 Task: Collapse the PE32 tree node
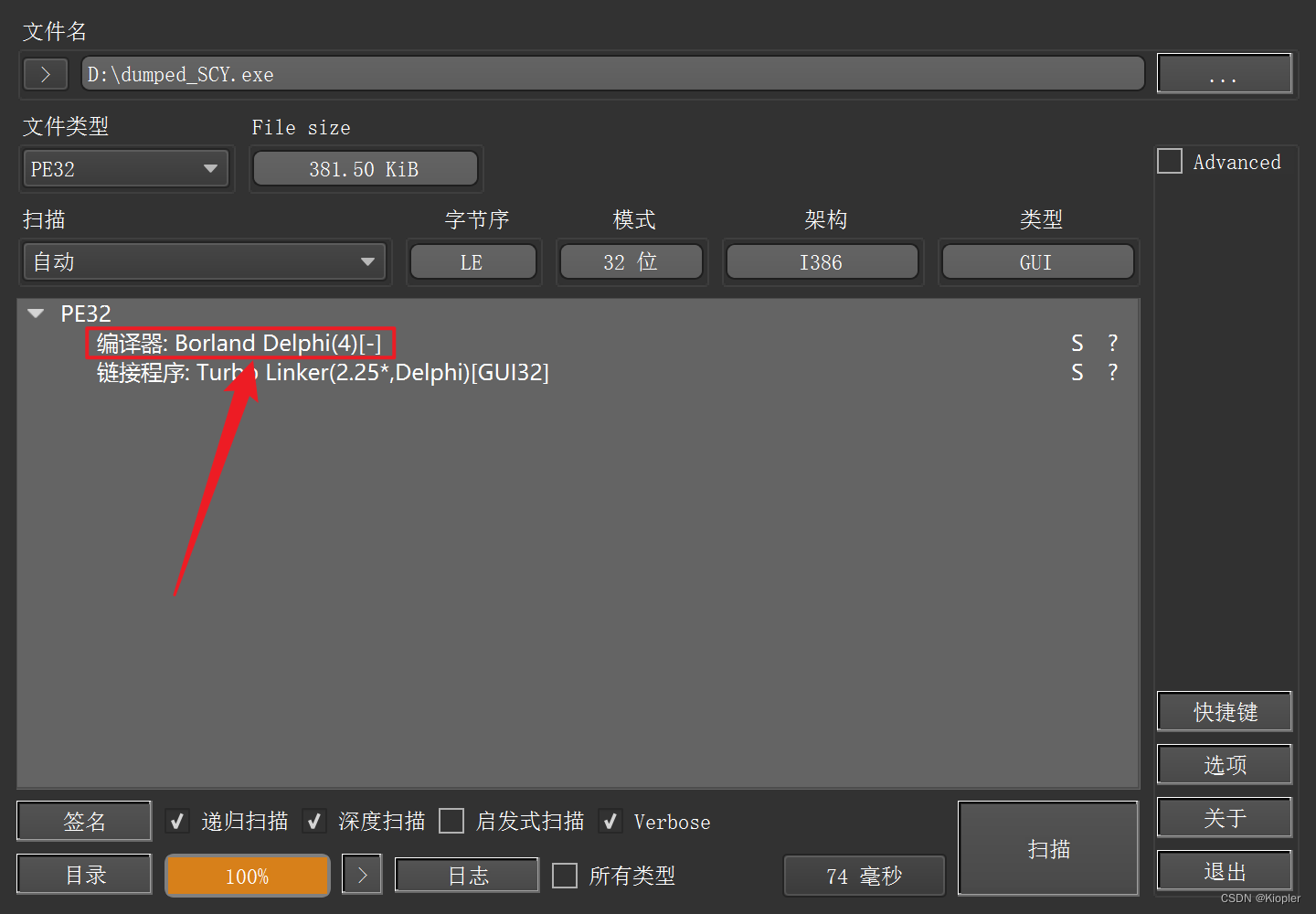[x=37, y=314]
